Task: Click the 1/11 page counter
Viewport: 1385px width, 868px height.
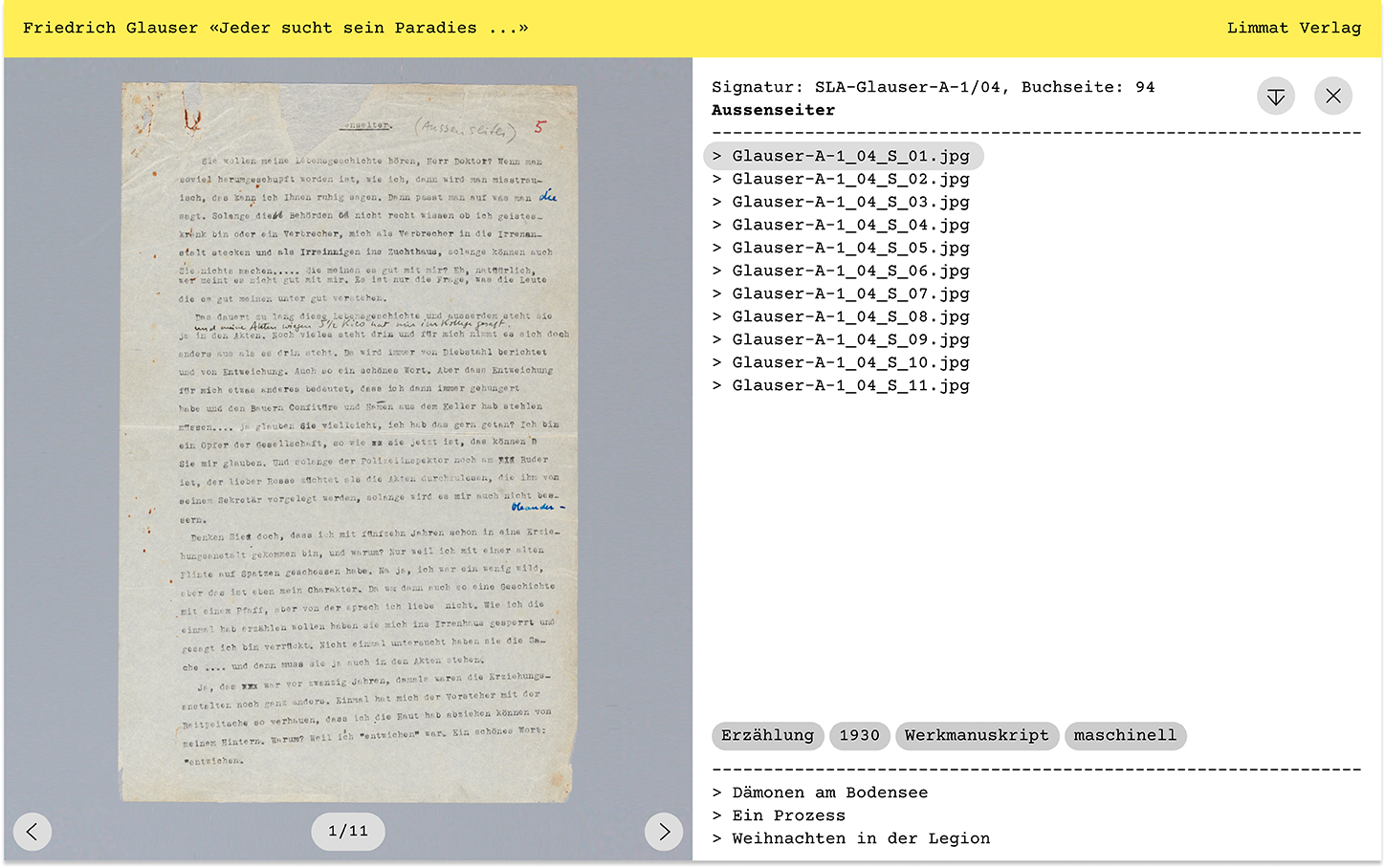Action: pos(348,832)
